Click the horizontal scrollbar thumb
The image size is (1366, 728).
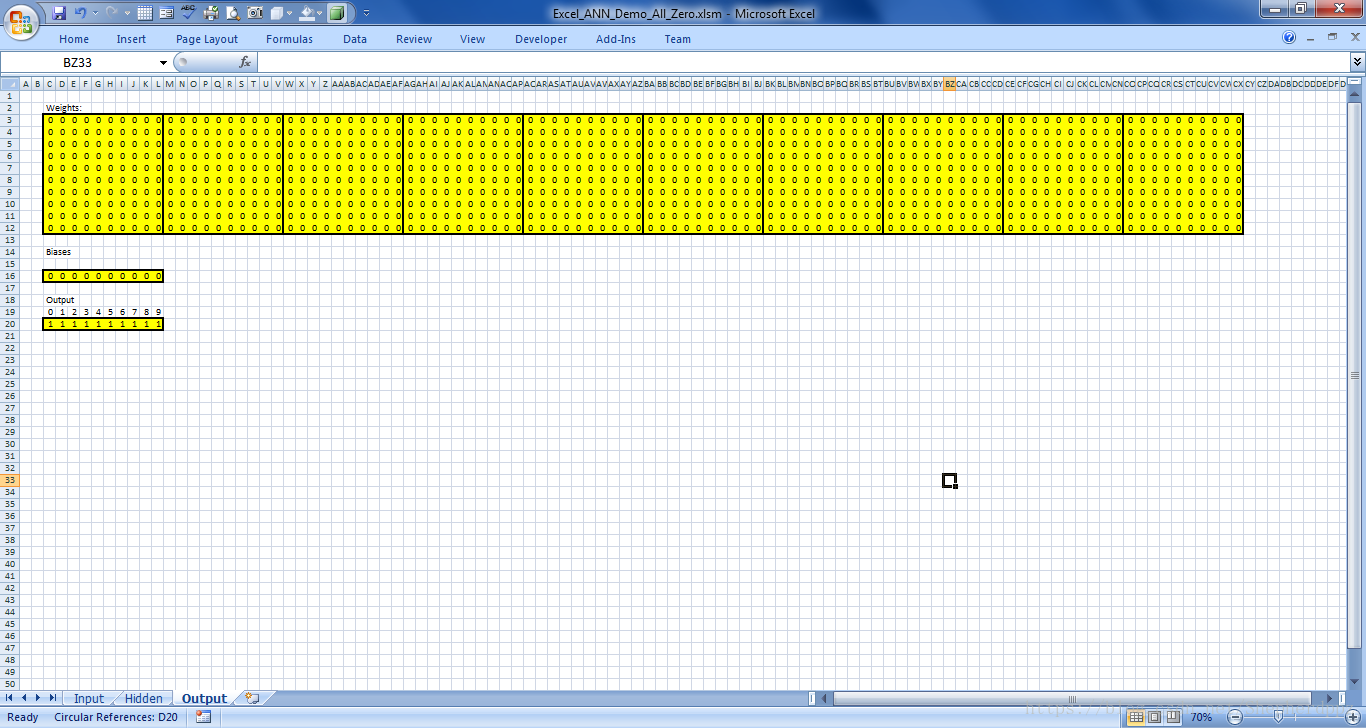[x=1071, y=699]
